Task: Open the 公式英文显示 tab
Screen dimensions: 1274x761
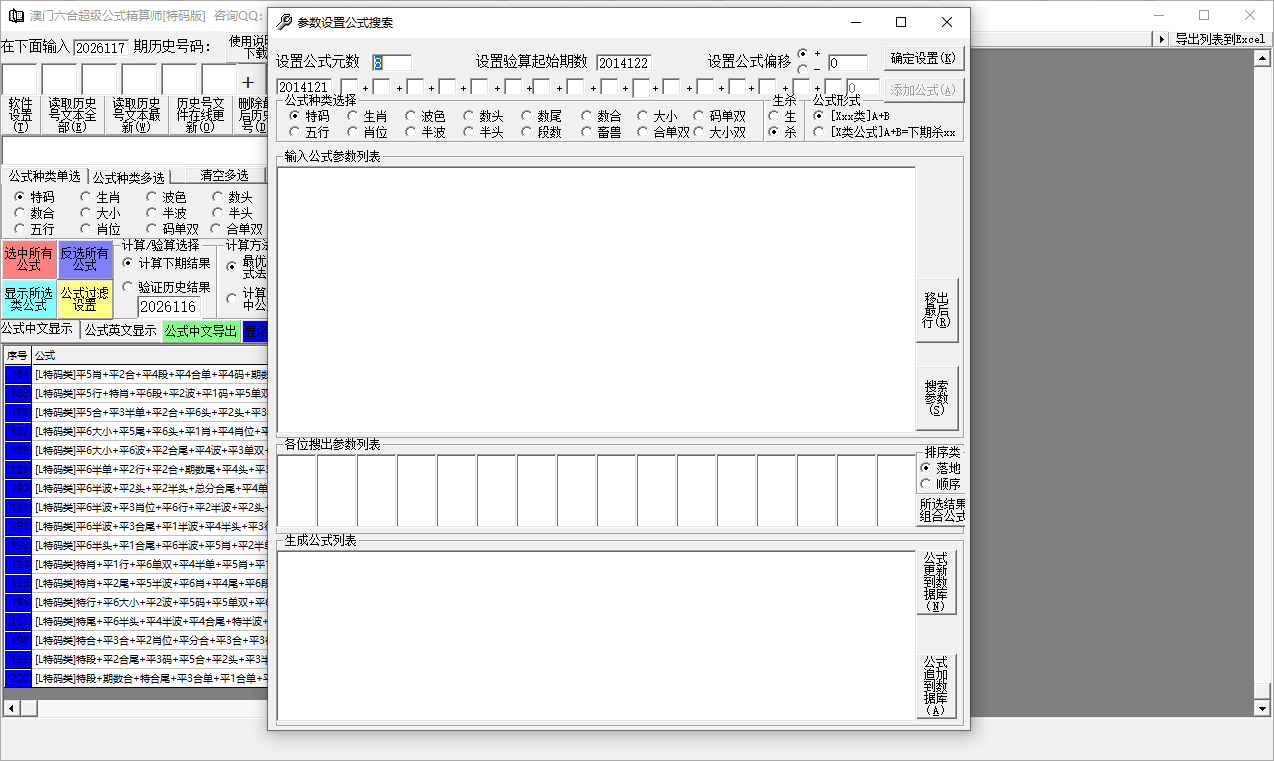Action: point(120,331)
